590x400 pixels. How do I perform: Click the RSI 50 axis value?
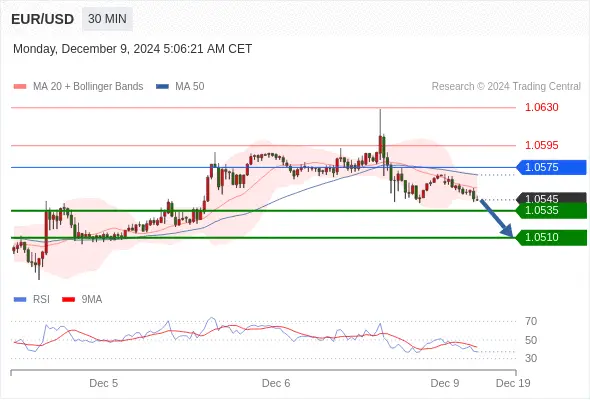click(531, 340)
